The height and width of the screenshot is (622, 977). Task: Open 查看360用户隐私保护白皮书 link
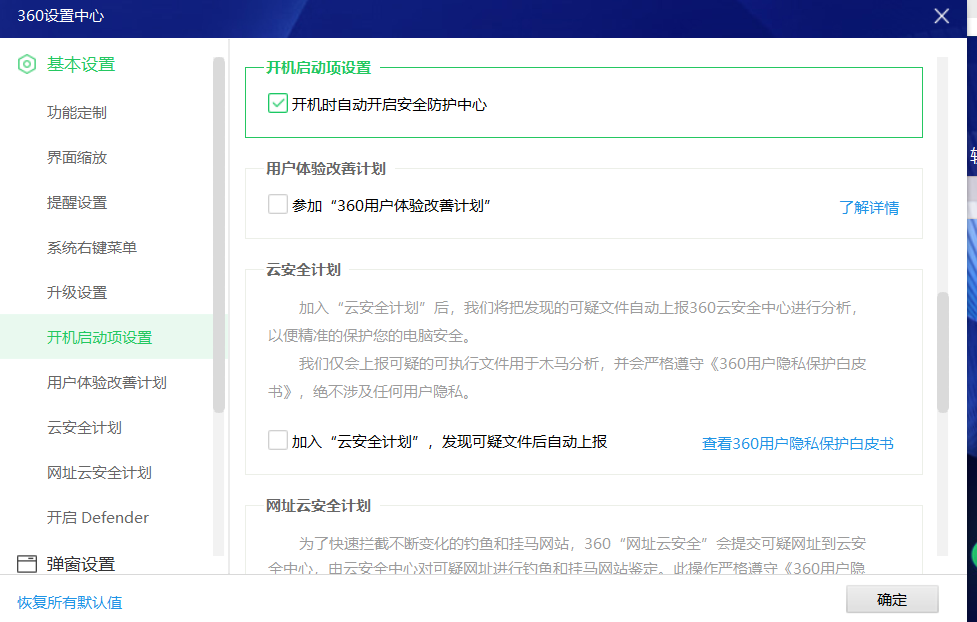pos(797,440)
